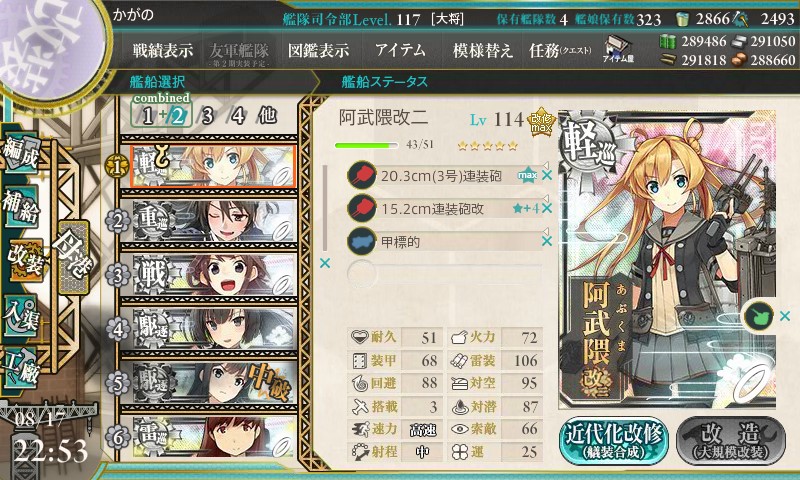Image resolution: width=800 pixels, height=480 pixels.
Task: Select fleet tab 3
Action: (x=207, y=116)
